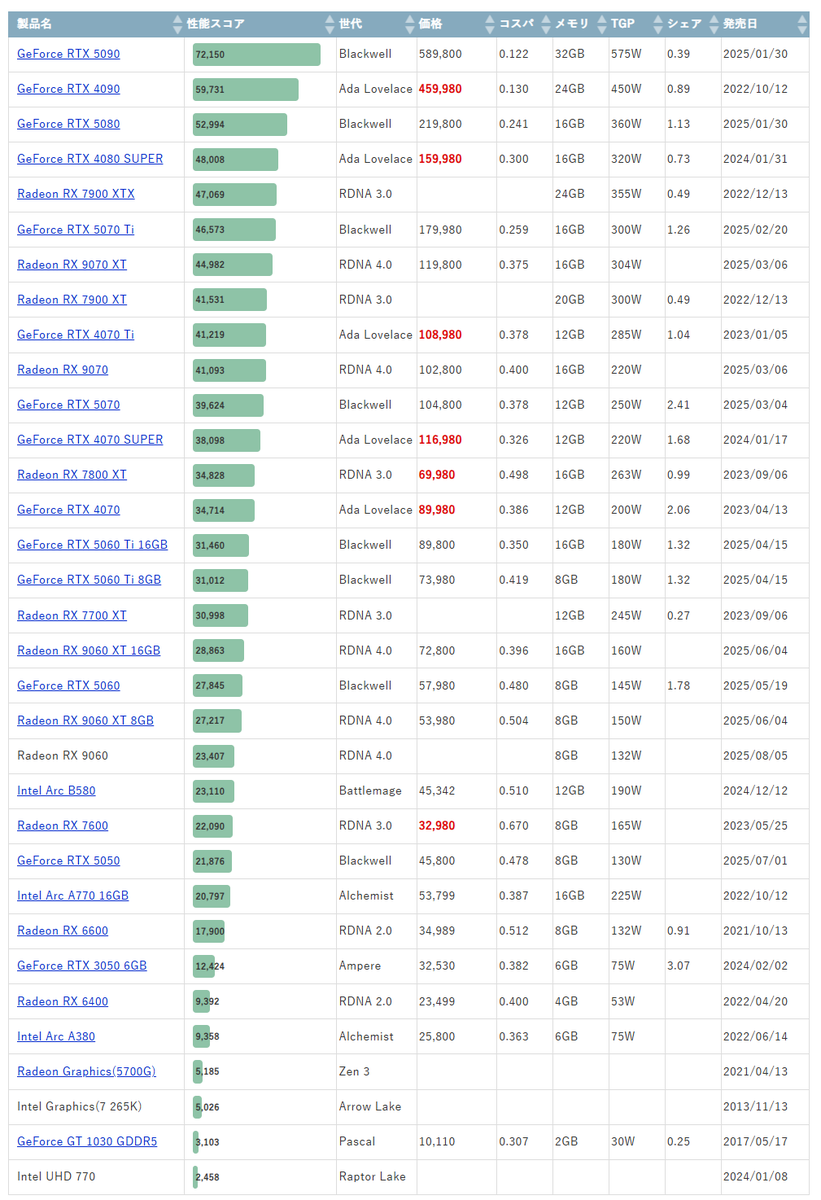
Task: Click the 72,150 score bar for RTX 5090
Action: (x=257, y=54)
